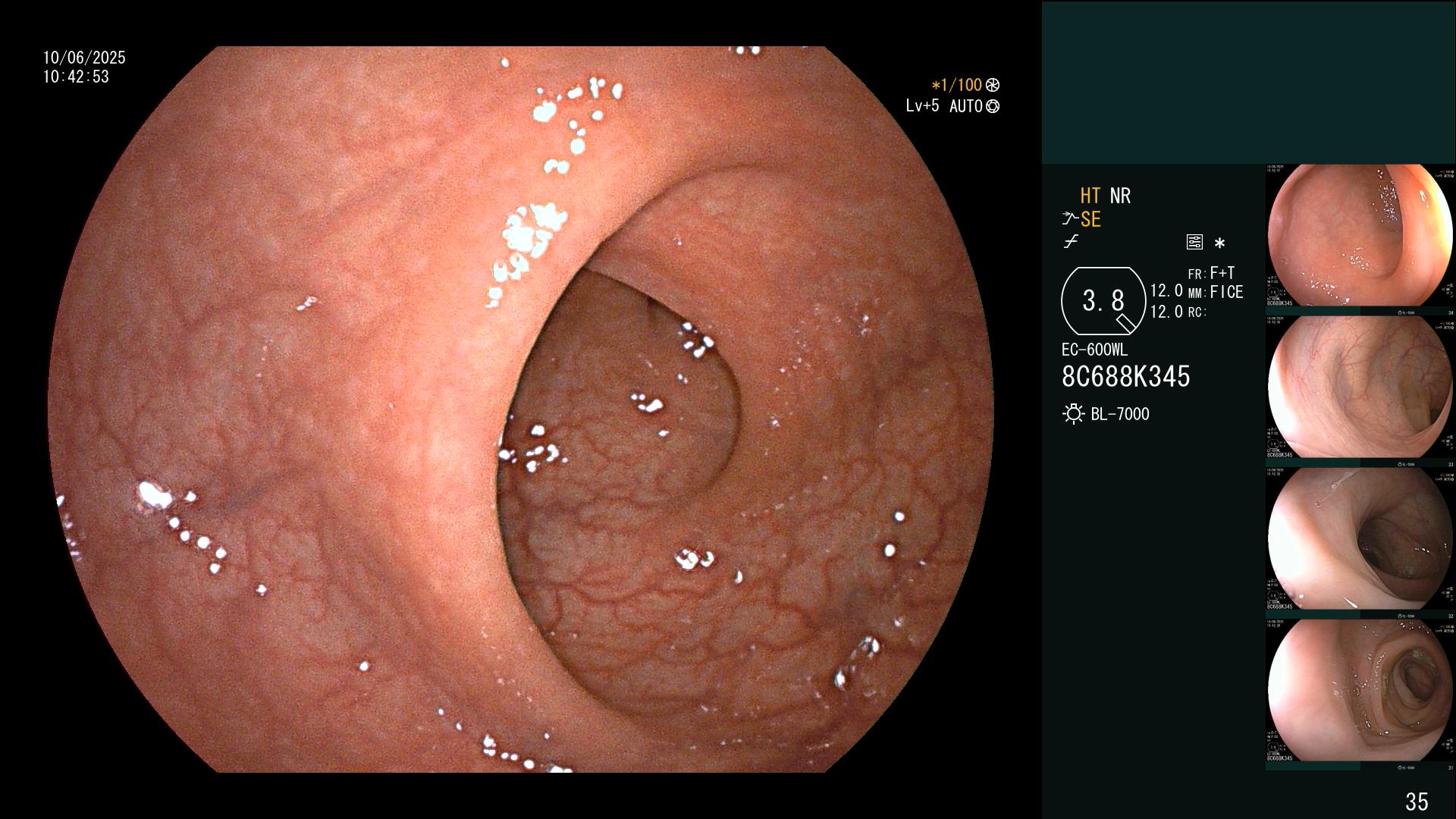Screen dimensions: 1456x819
Task: Open captured image thumbnail number 33
Action: click(x=1360, y=388)
